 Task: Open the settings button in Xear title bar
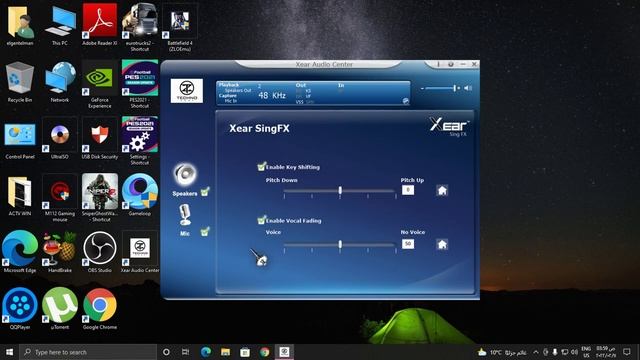coord(451,64)
